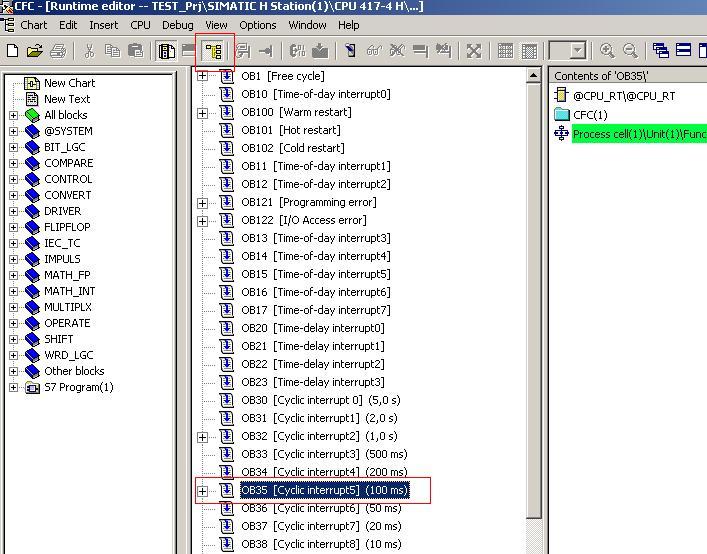Open the View menu
This screenshot has height=554, width=707.
point(216,25)
